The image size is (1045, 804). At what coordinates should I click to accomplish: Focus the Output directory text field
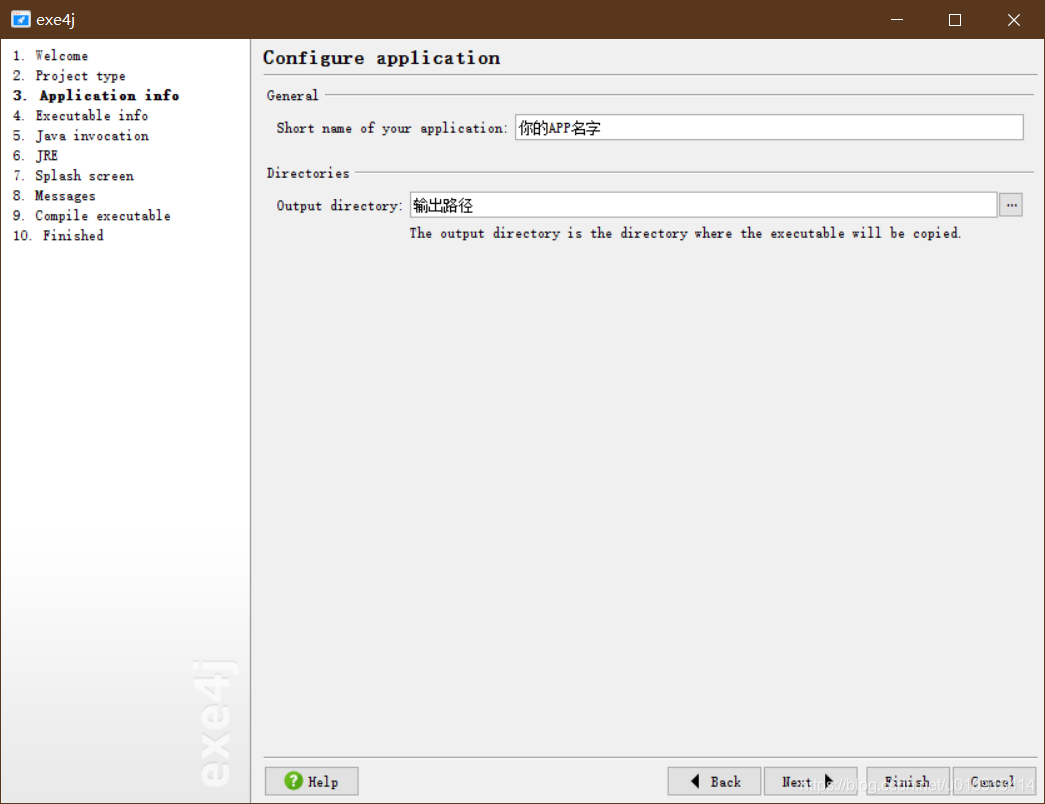pyautogui.click(x=703, y=205)
